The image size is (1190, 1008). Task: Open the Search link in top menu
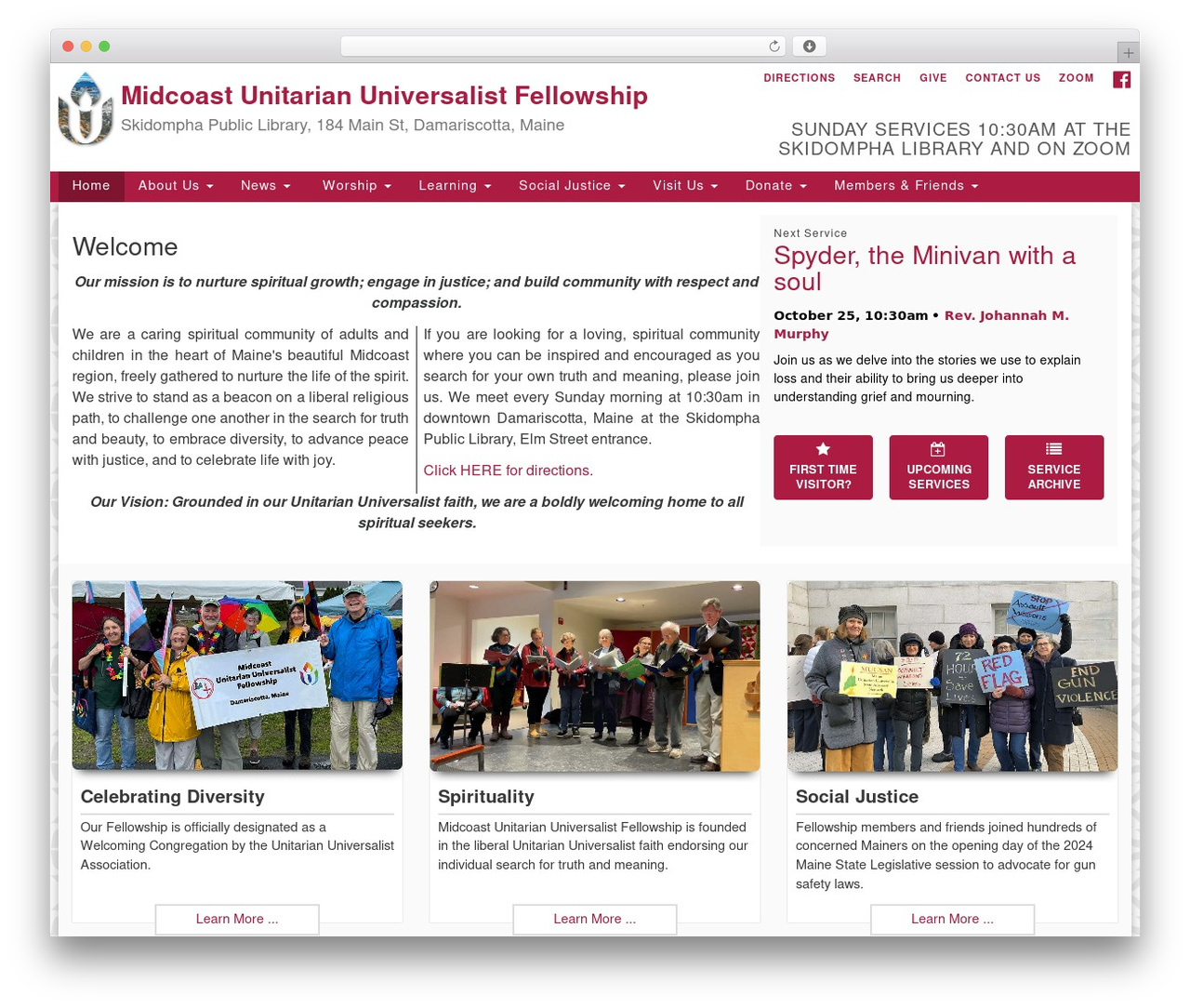(877, 78)
